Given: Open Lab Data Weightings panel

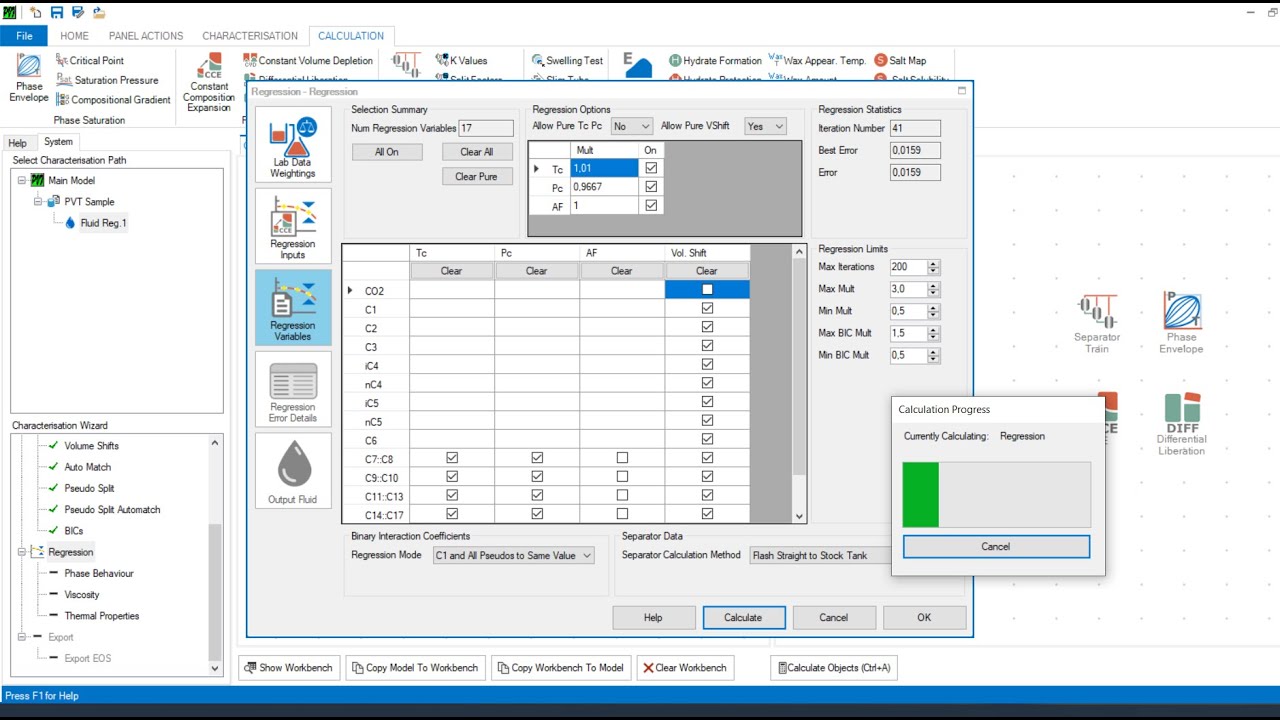Looking at the screenshot, I should click(x=293, y=144).
